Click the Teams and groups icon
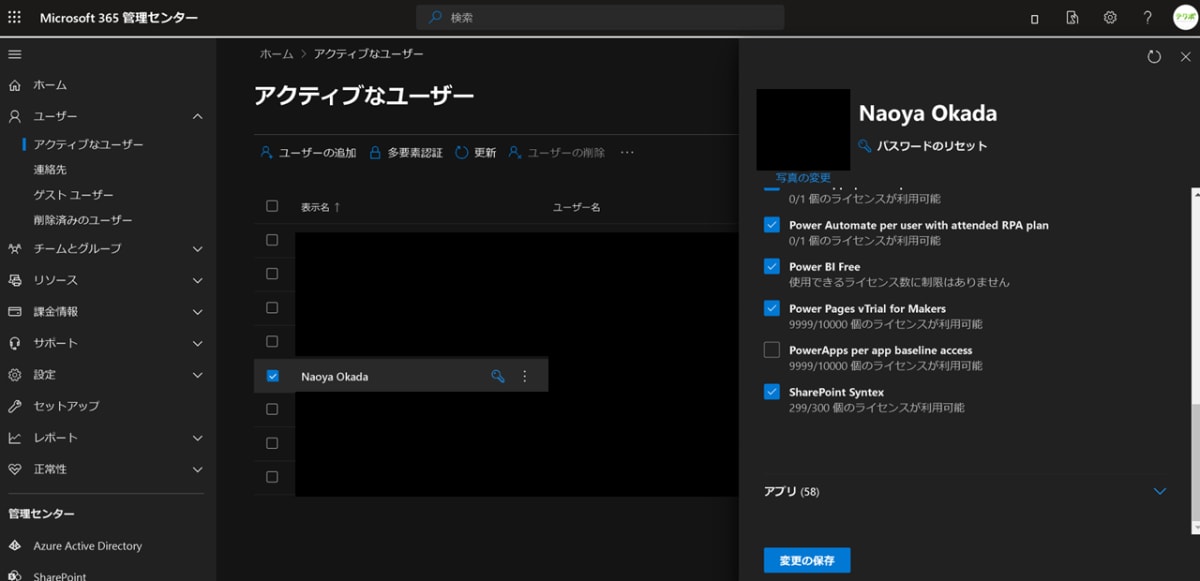1200x581 pixels. click(15, 248)
